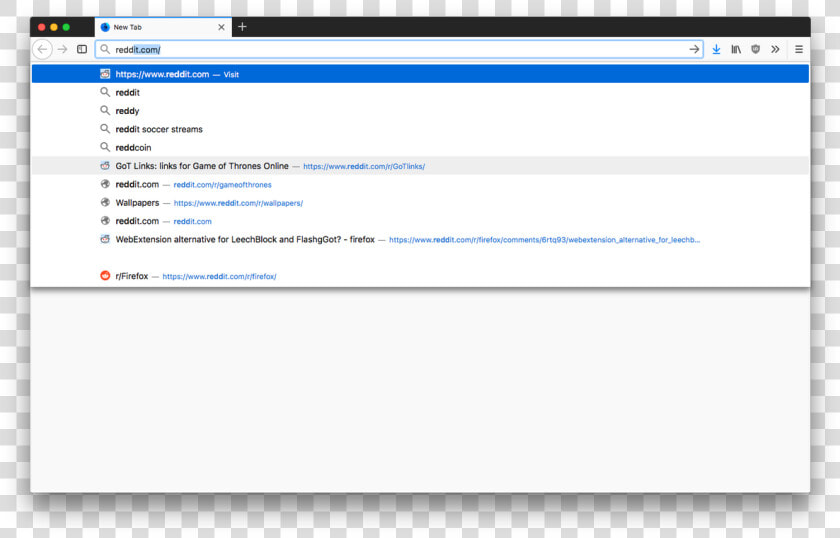Open the Downloads arrow icon
The height and width of the screenshot is (538, 840).
tap(716, 49)
